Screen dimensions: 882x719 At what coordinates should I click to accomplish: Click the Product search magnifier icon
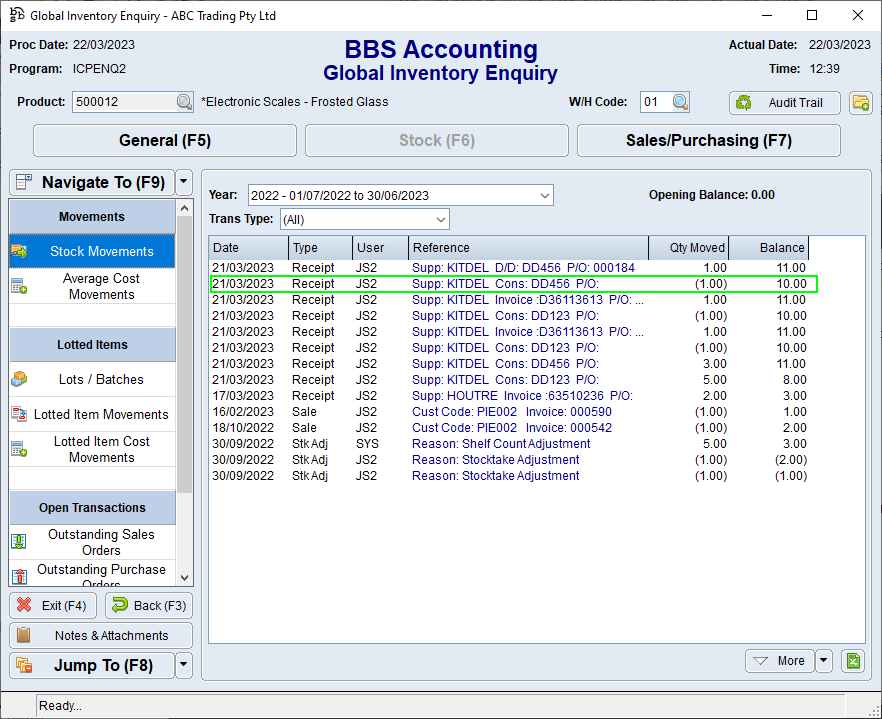point(184,102)
